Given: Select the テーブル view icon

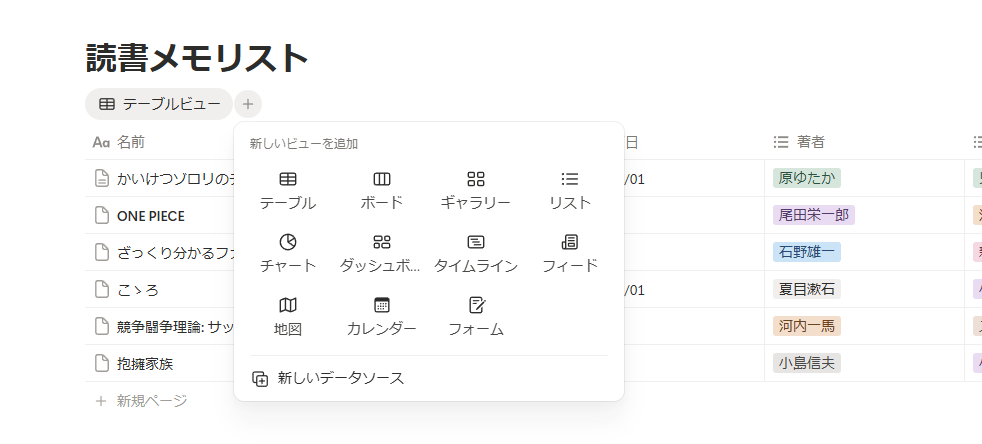Looking at the screenshot, I should [288, 180].
